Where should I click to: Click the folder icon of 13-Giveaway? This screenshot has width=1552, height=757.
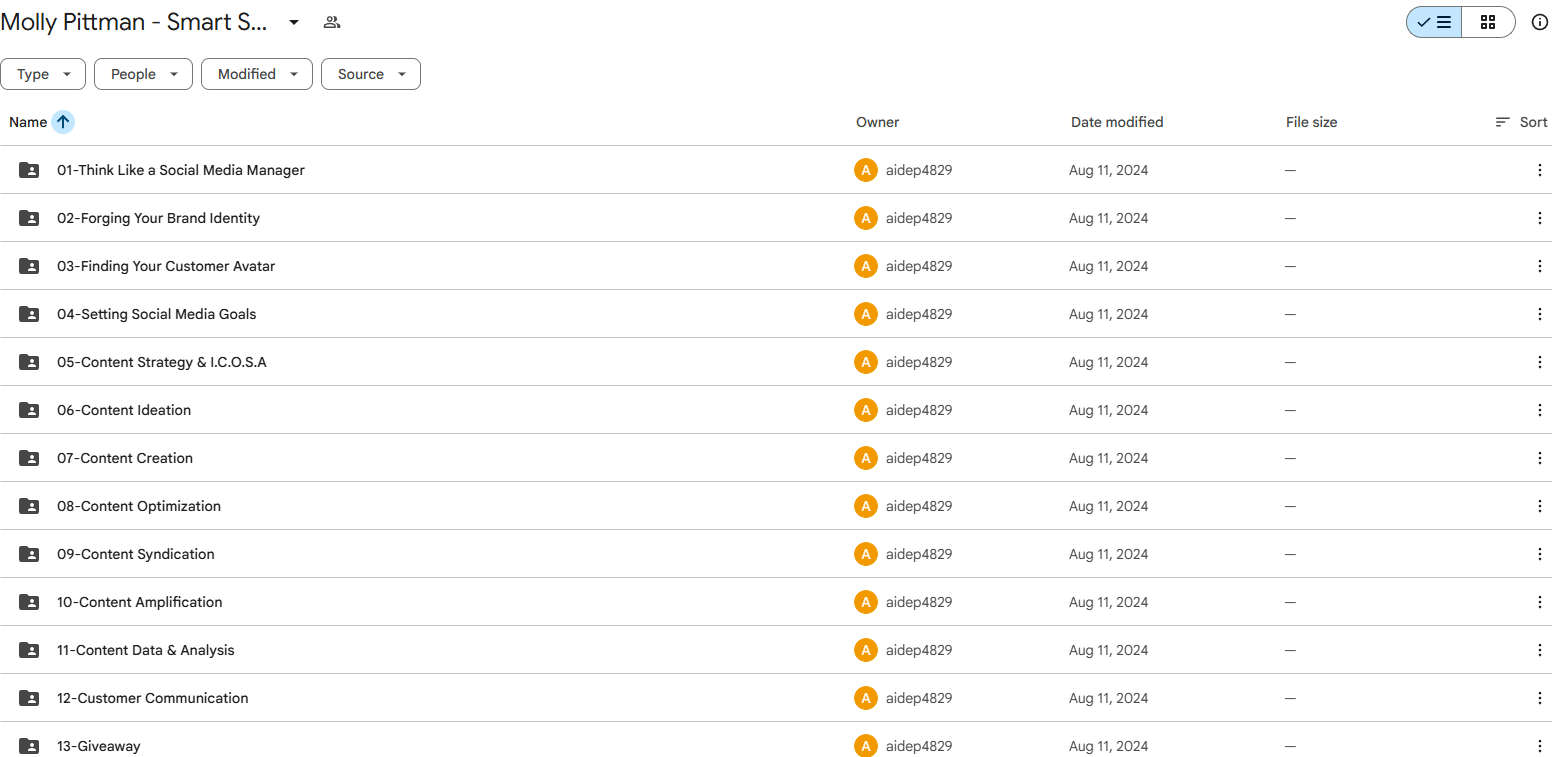point(29,746)
